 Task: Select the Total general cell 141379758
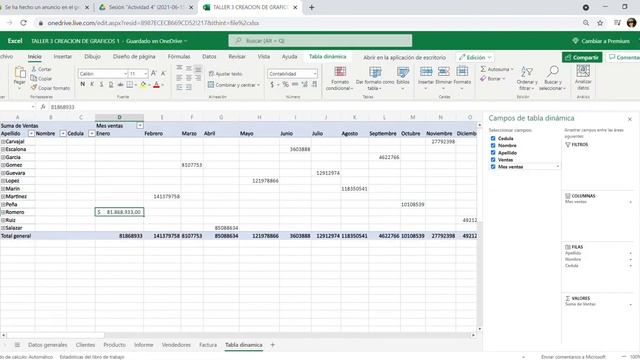point(162,236)
